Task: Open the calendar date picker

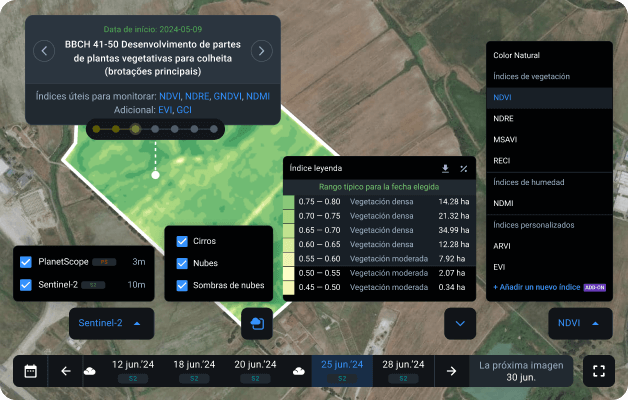Action: tap(30, 371)
